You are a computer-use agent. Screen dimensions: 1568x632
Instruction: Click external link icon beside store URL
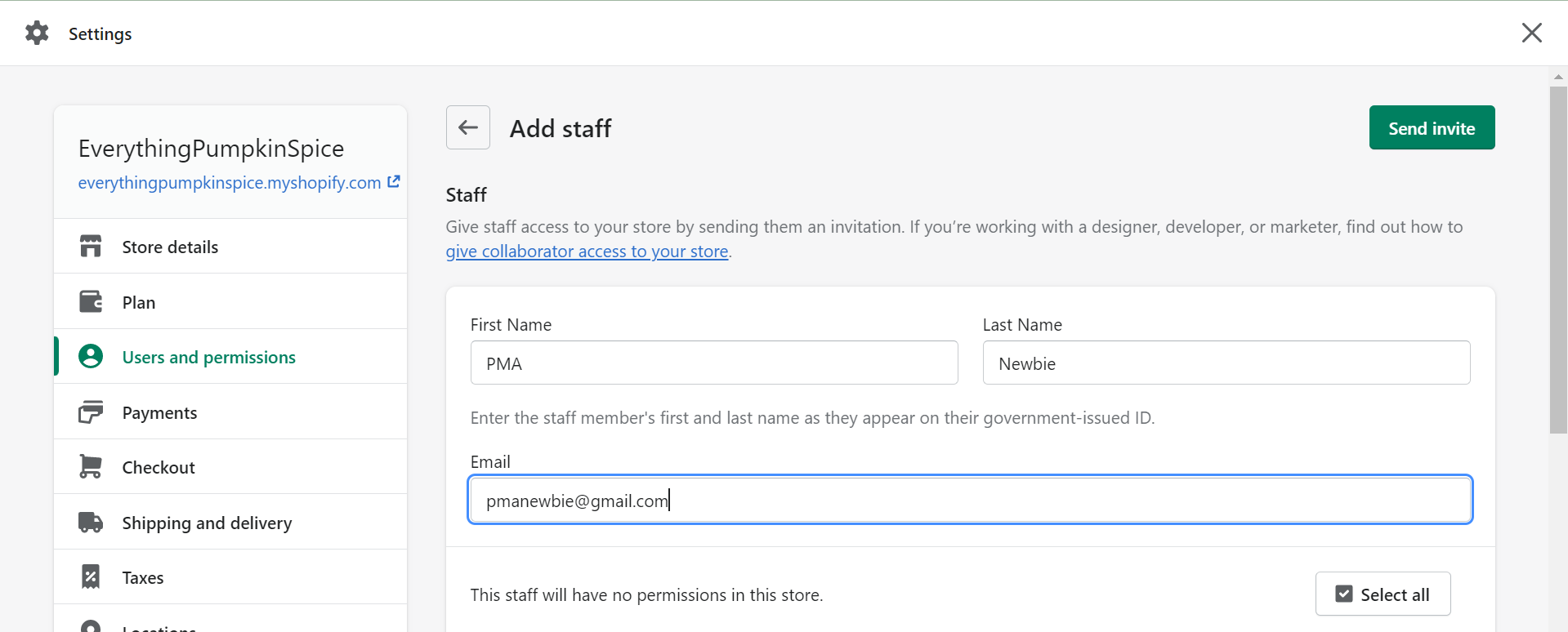pos(394,182)
